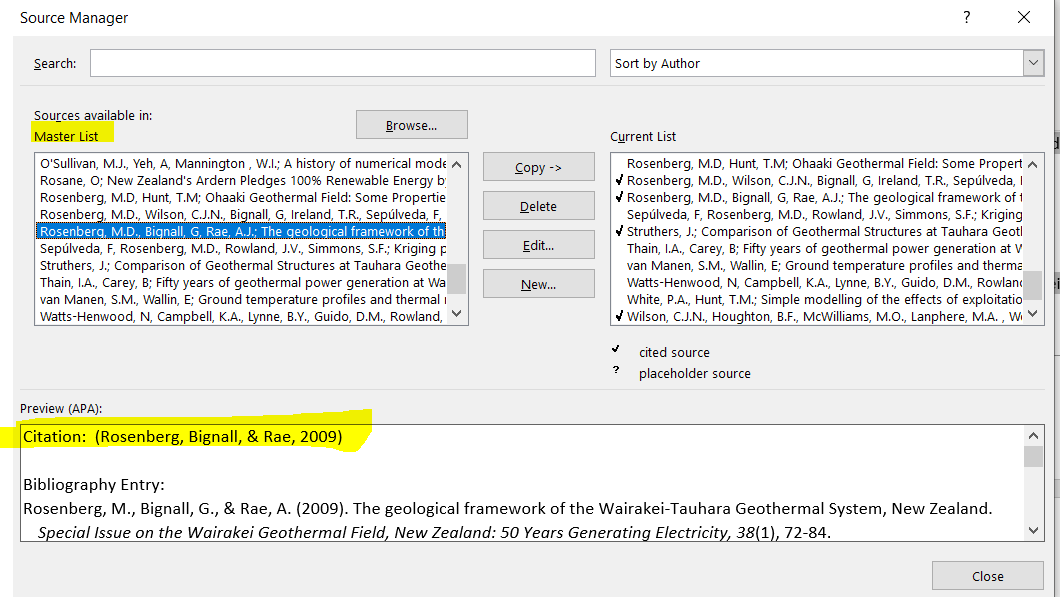
Task: Select Rosenberg, Hunt Ohaaki entry in Current List
Action: point(818,164)
